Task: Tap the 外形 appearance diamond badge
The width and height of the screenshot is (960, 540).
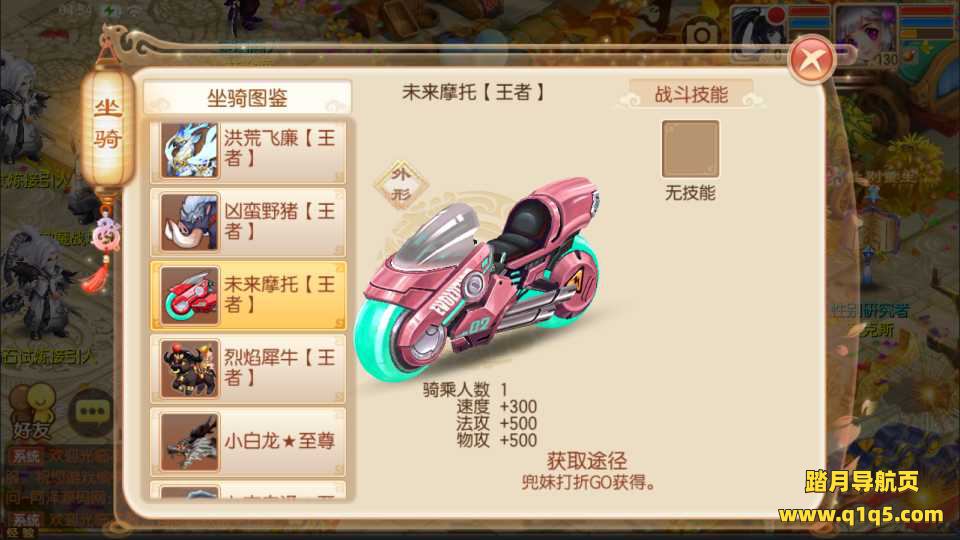Action: pyautogui.click(x=401, y=184)
